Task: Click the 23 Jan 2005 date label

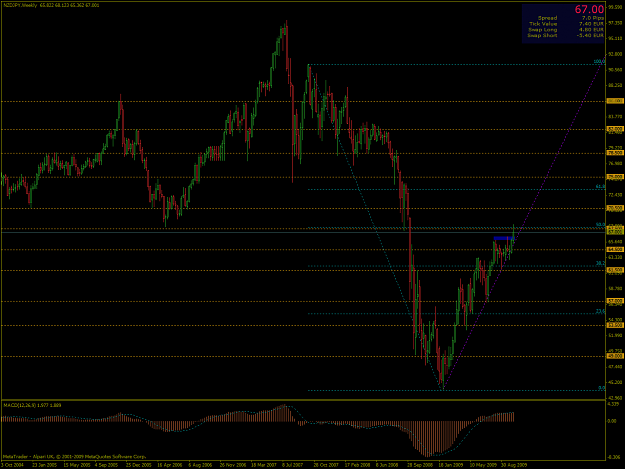Action: [x=44, y=465]
